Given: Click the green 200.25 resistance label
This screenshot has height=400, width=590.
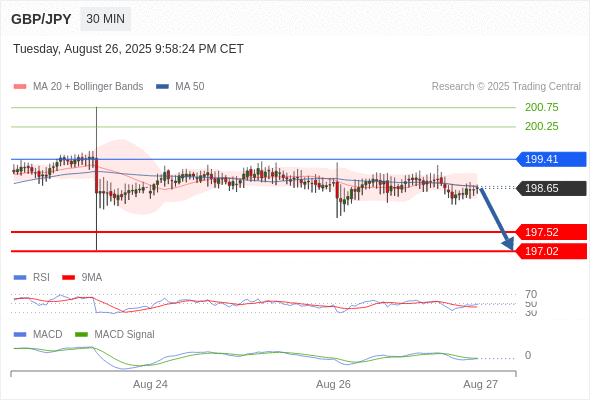Looking at the screenshot, I should coord(541,126).
